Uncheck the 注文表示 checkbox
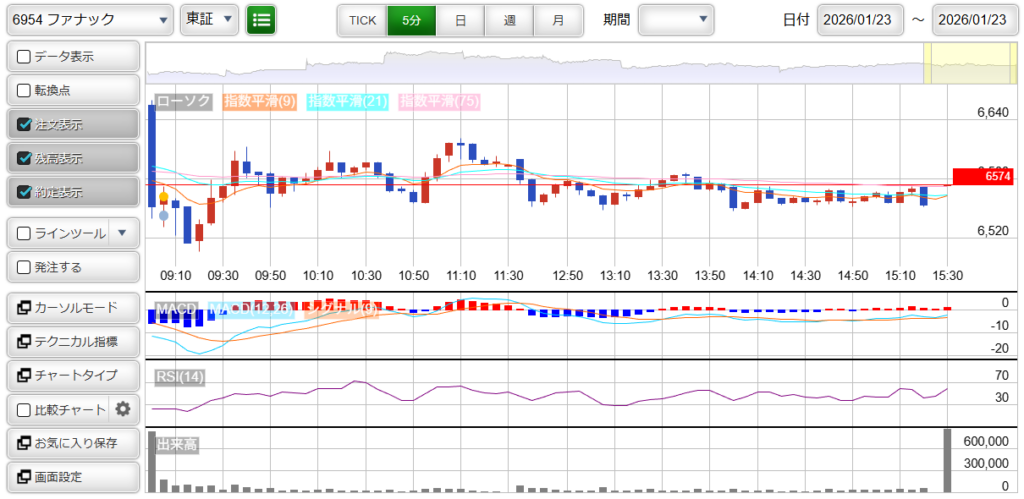 (x=25, y=125)
